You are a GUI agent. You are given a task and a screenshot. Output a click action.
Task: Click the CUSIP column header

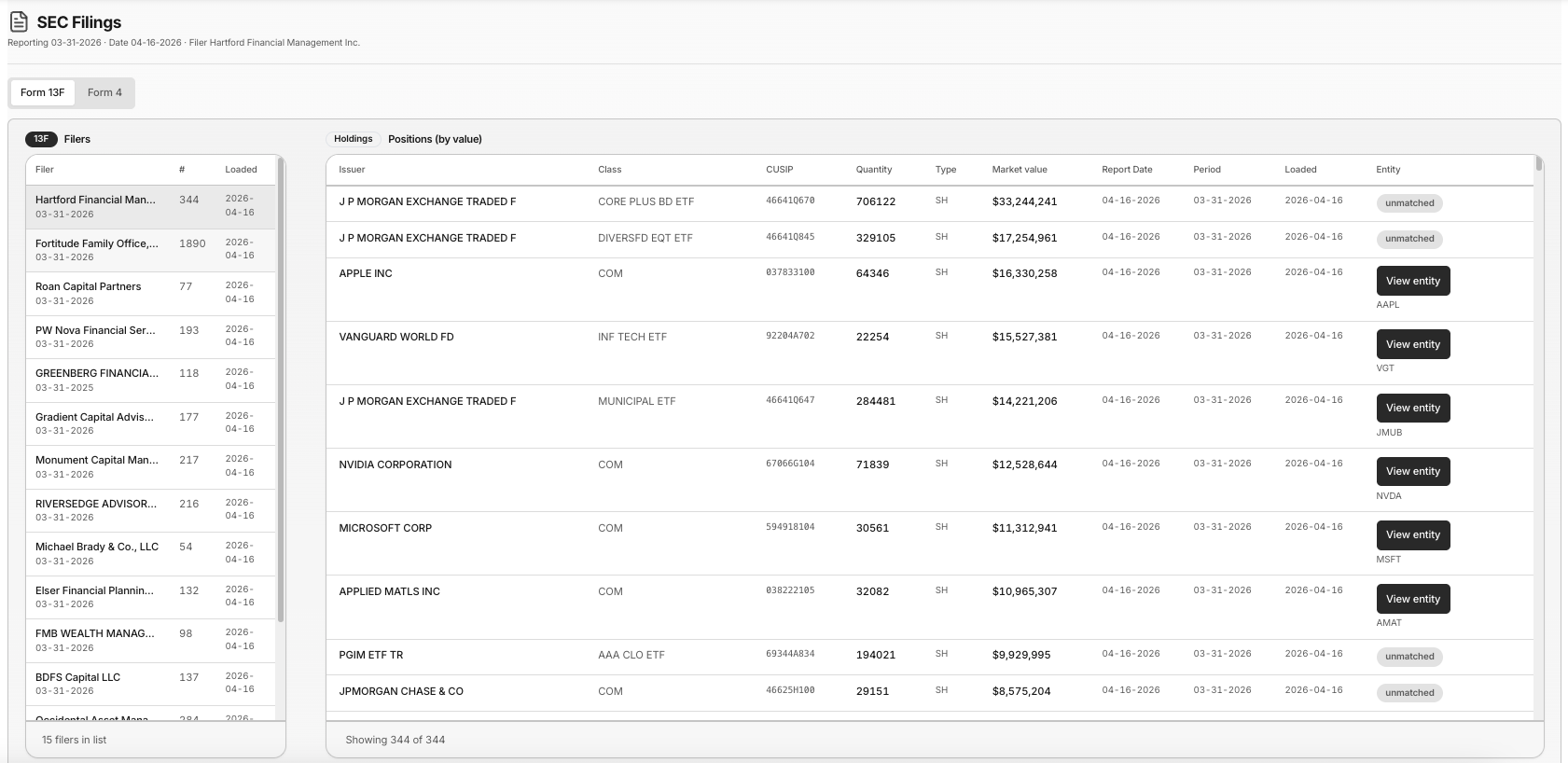[x=779, y=170]
